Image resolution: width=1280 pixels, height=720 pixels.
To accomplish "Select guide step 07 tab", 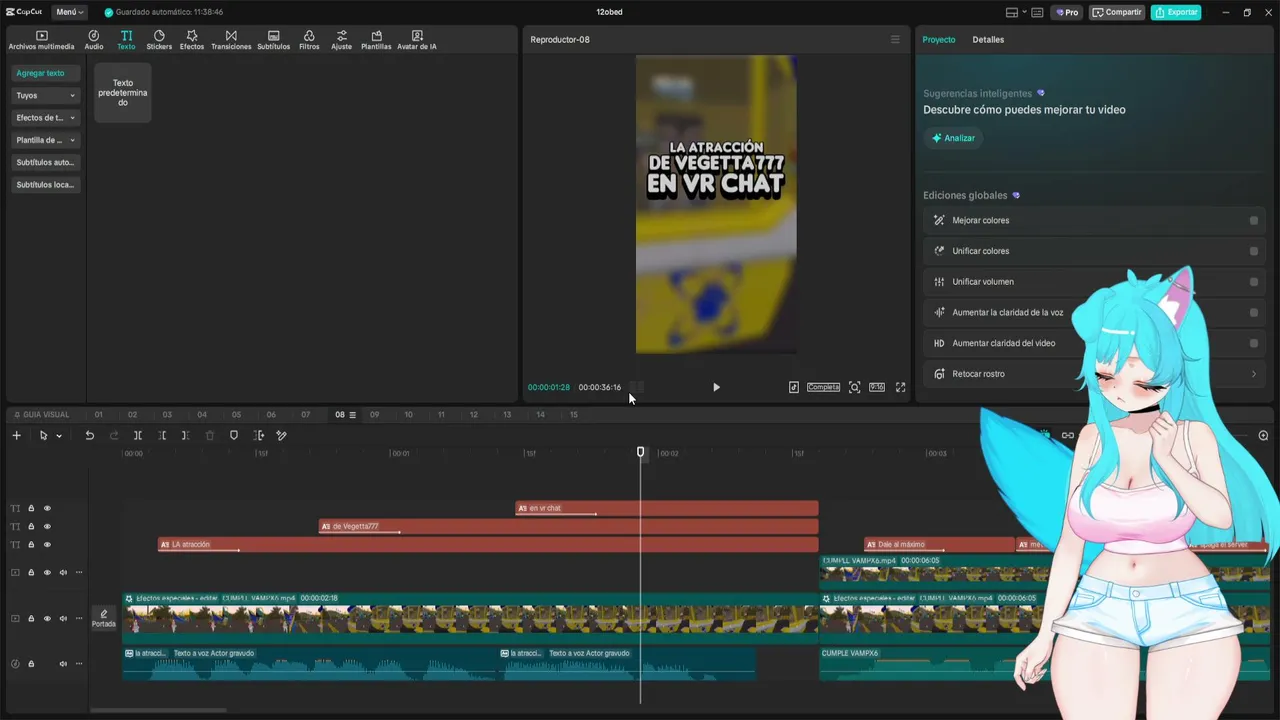I will click(306, 415).
